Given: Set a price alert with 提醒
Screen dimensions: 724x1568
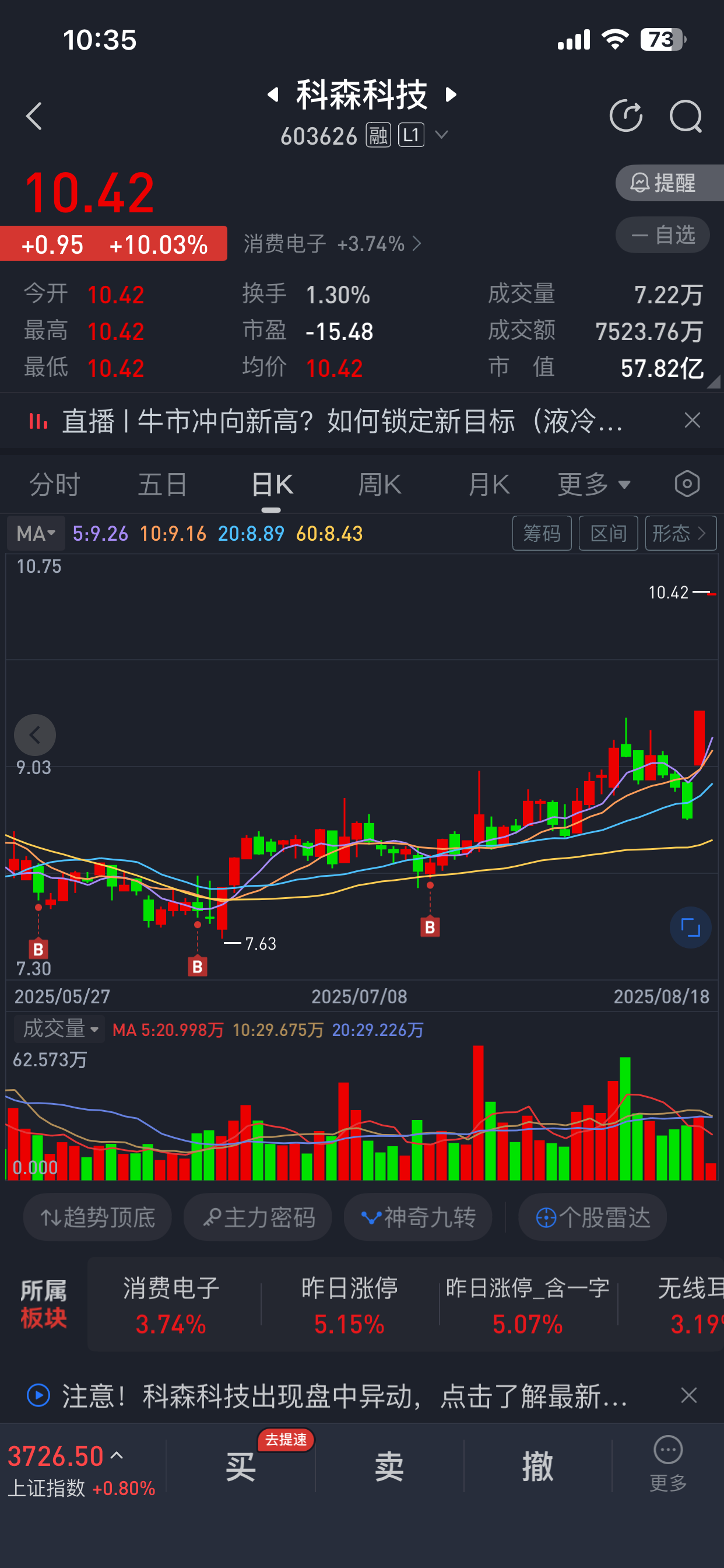Looking at the screenshot, I should click(669, 183).
